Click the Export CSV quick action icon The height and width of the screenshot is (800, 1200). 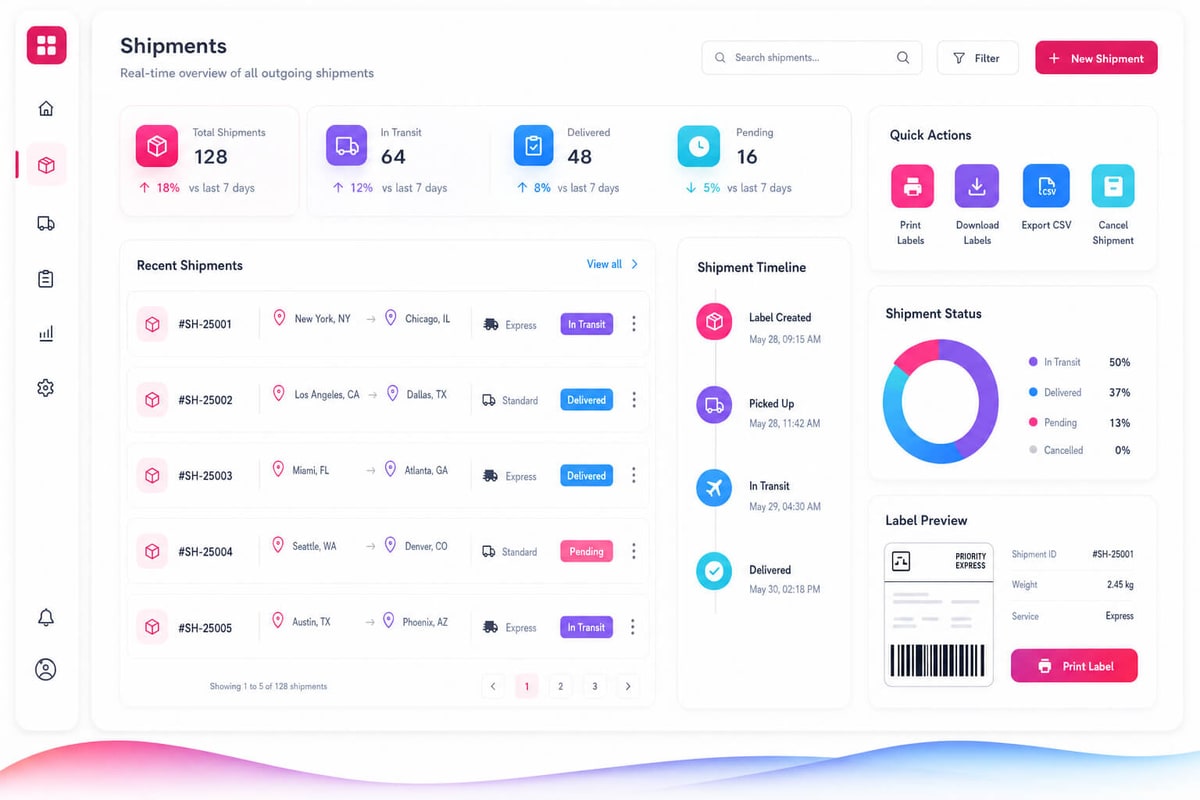(x=1046, y=186)
